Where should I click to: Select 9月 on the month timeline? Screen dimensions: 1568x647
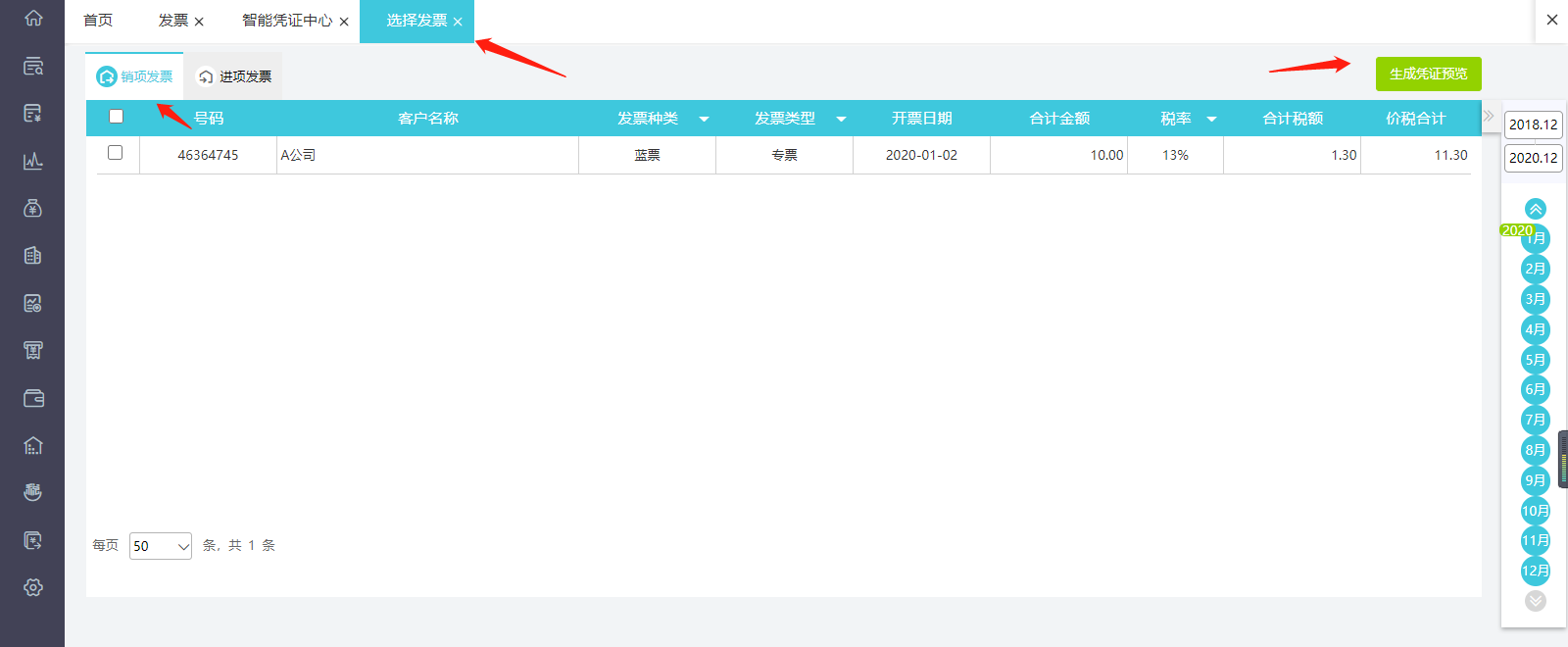pyautogui.click(x=1536, y=480)
